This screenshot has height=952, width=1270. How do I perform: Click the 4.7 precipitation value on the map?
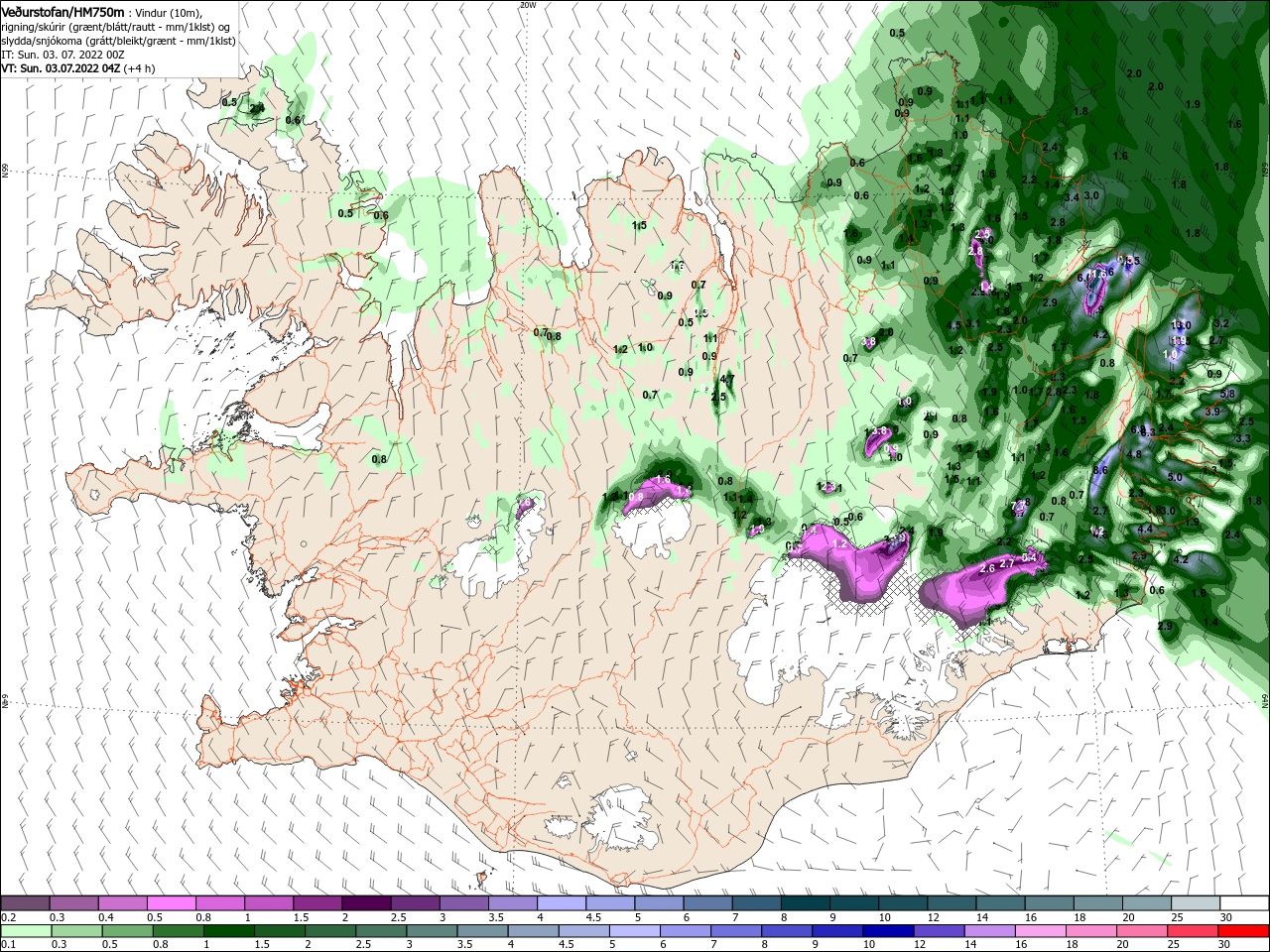tap(726, 379)
